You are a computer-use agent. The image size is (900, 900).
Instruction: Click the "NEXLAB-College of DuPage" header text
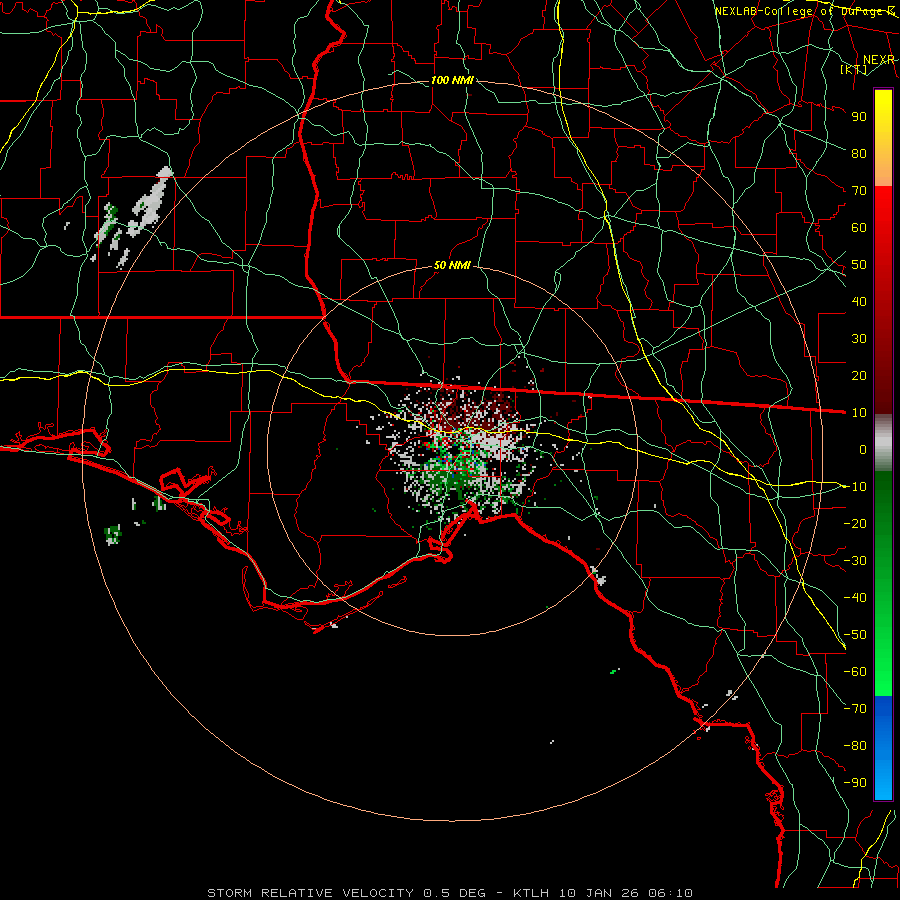click(x=798, y=11)
